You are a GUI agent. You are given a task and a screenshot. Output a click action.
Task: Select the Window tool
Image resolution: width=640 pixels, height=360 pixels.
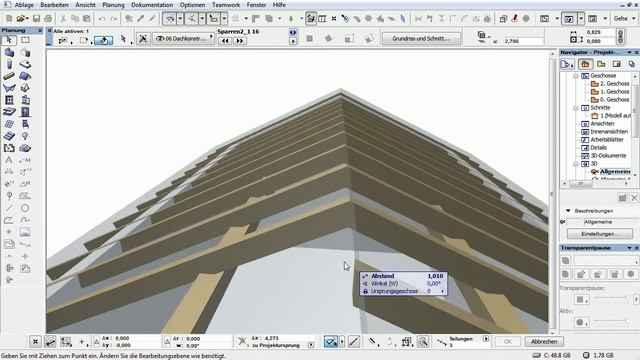click(x=9, y=100)
